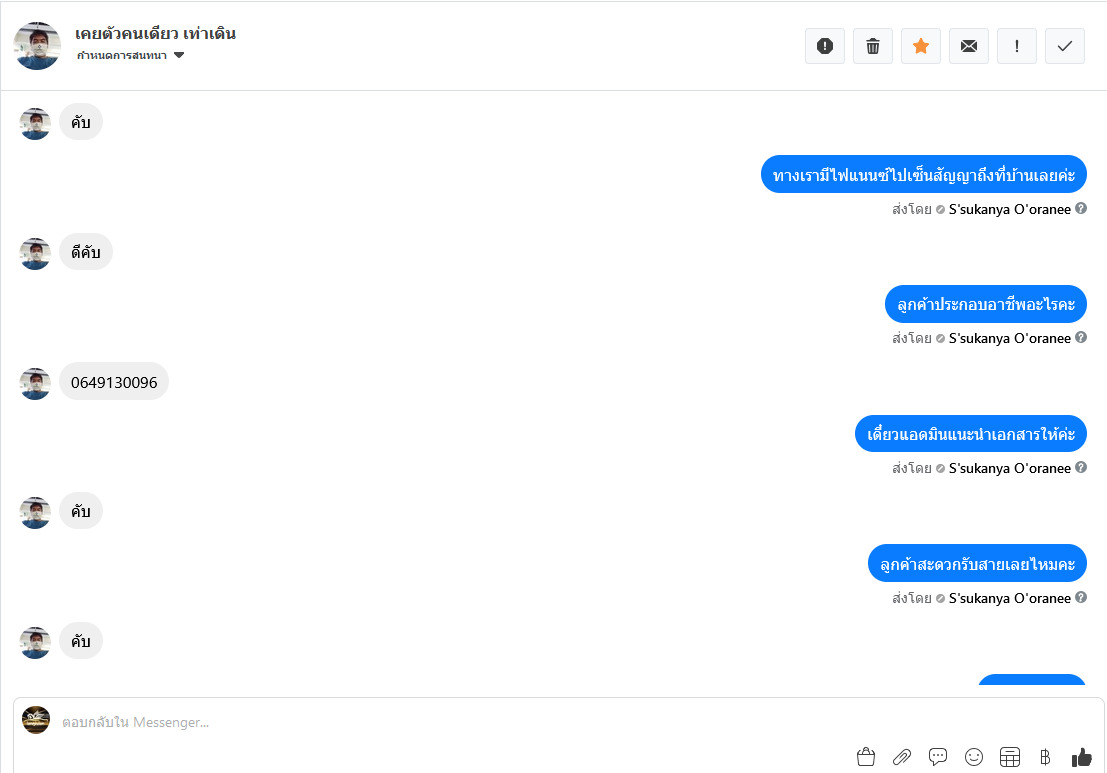Mark conversation as spam with exclamation octagon icon
Screen dimensions: 1107x773
click(x=825, y=47)
